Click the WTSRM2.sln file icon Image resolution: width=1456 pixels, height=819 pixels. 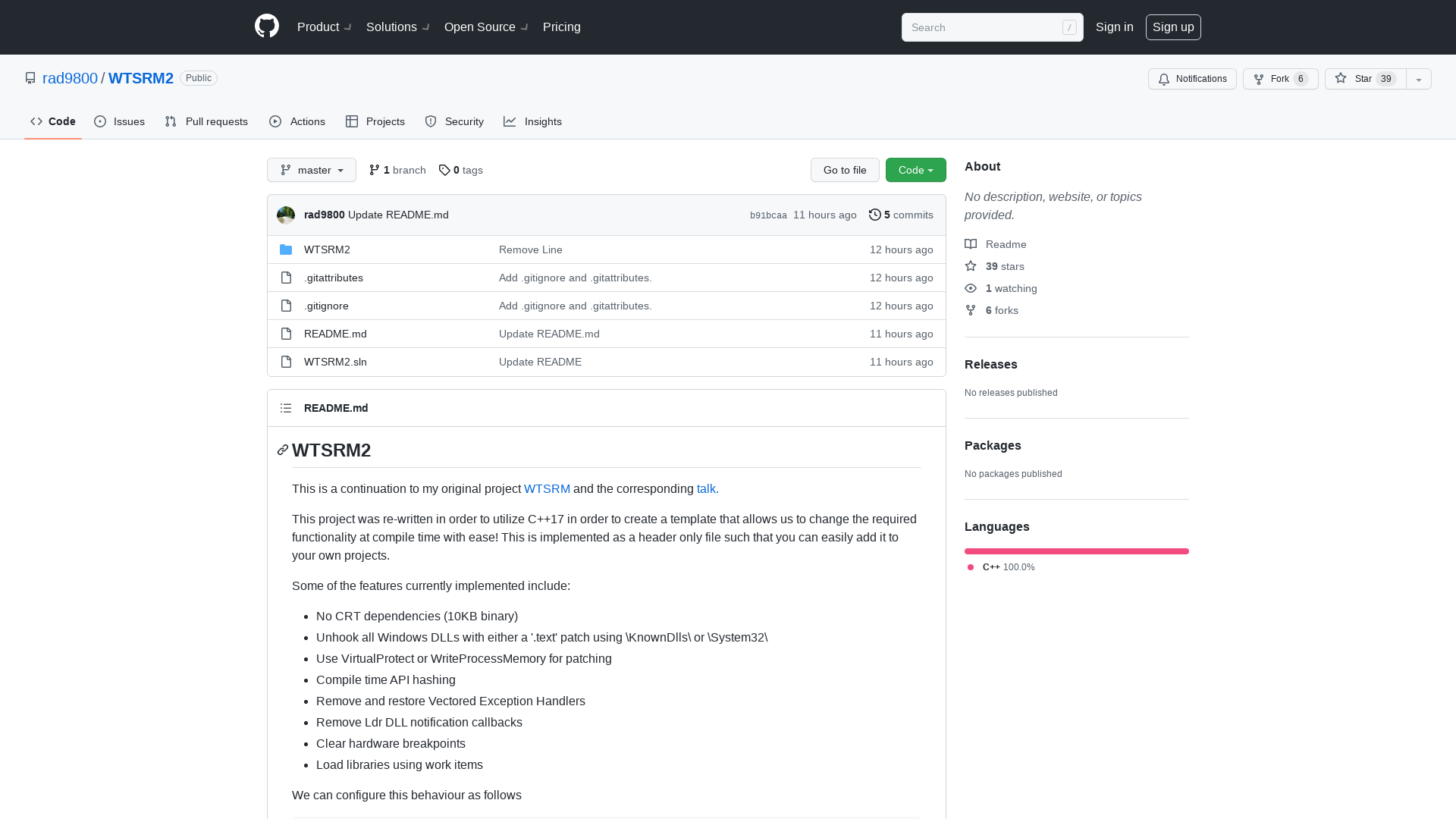click(286, 362)
